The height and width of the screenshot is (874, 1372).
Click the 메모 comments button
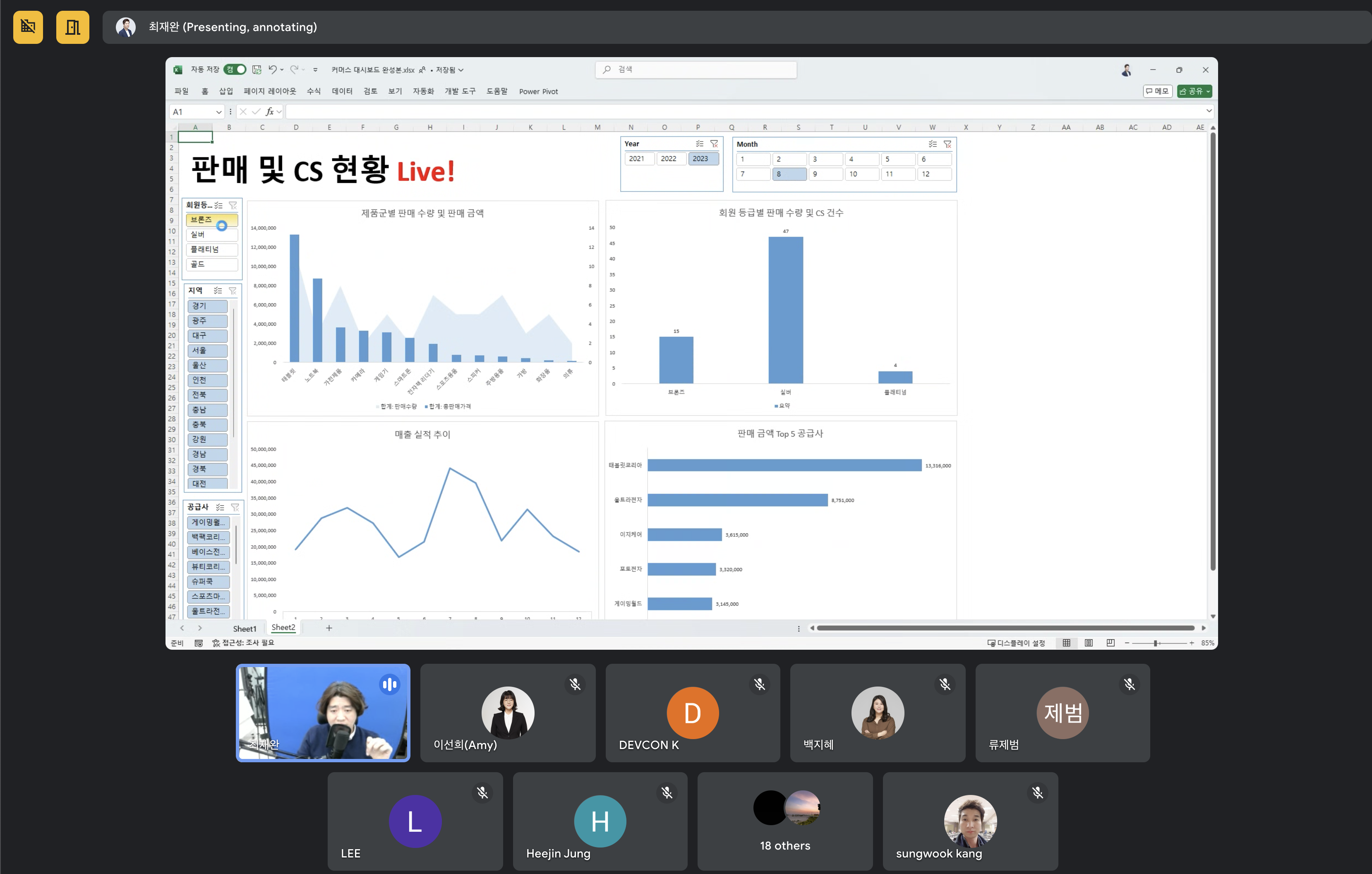coord(1157,91)
